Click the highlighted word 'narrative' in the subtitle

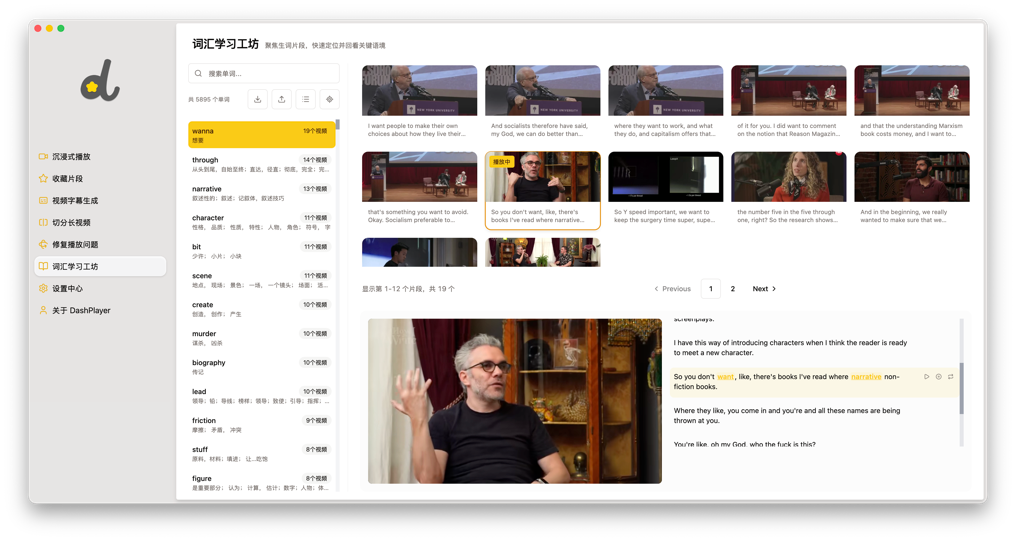pyautogui.click(x=866, y=376)
